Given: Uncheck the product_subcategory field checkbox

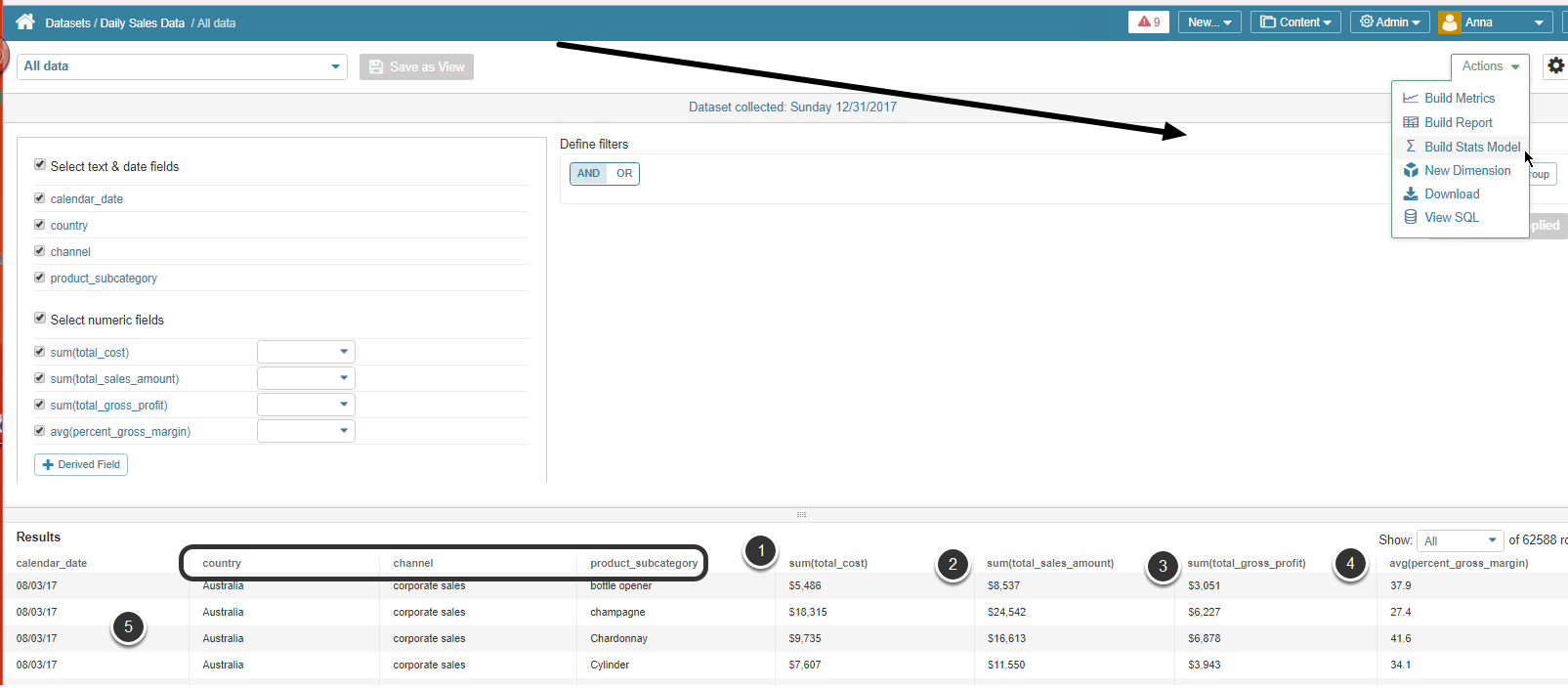Looking at the screenshot, I should point(40,277).
